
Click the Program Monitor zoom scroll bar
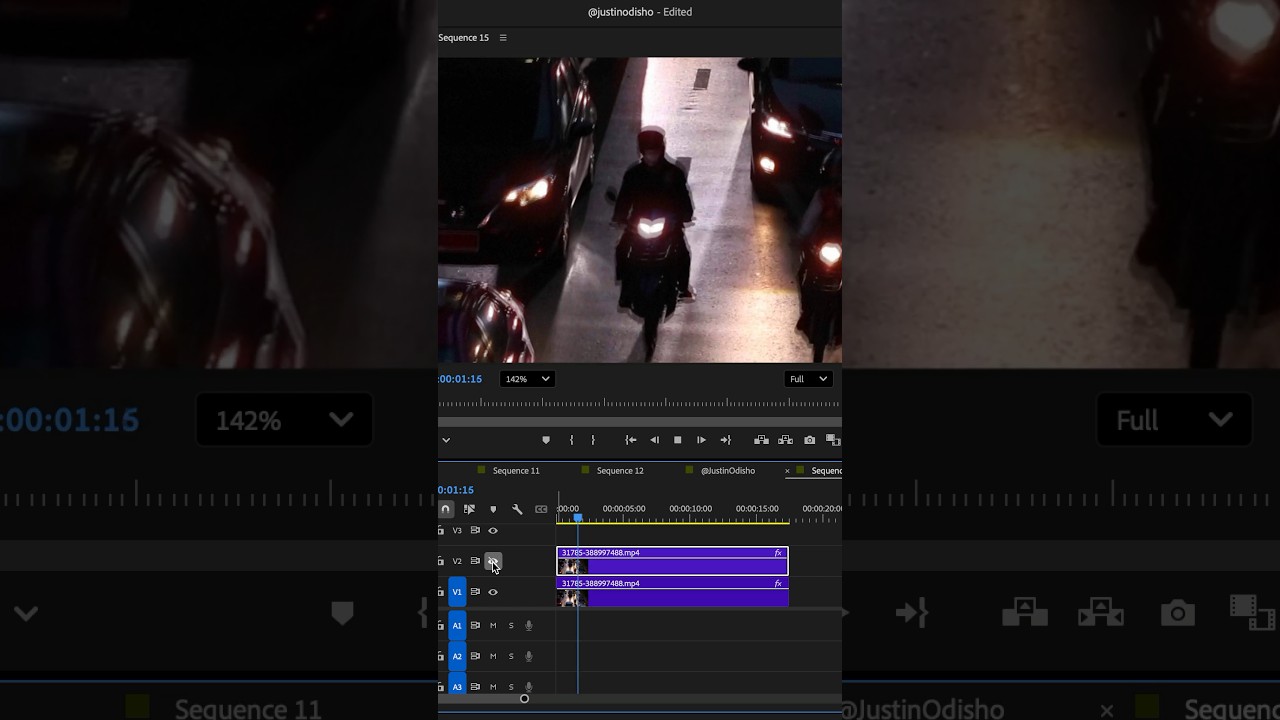tap(640, 422)
